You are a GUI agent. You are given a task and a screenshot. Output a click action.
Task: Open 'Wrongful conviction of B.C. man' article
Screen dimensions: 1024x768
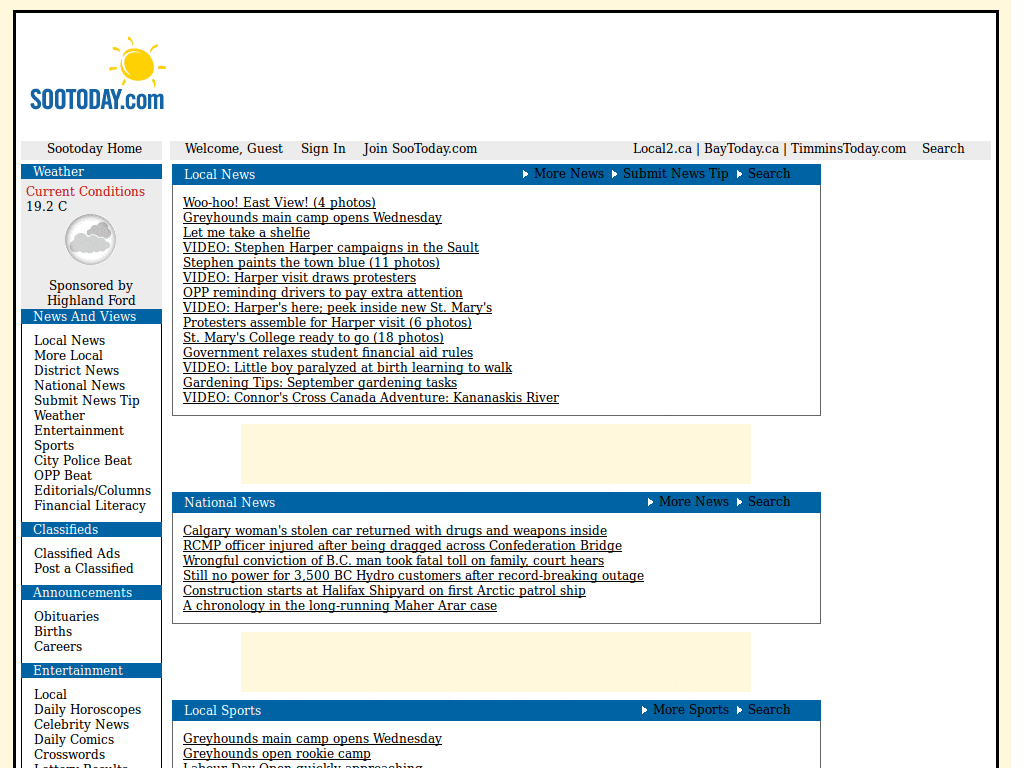pos(393,560)
